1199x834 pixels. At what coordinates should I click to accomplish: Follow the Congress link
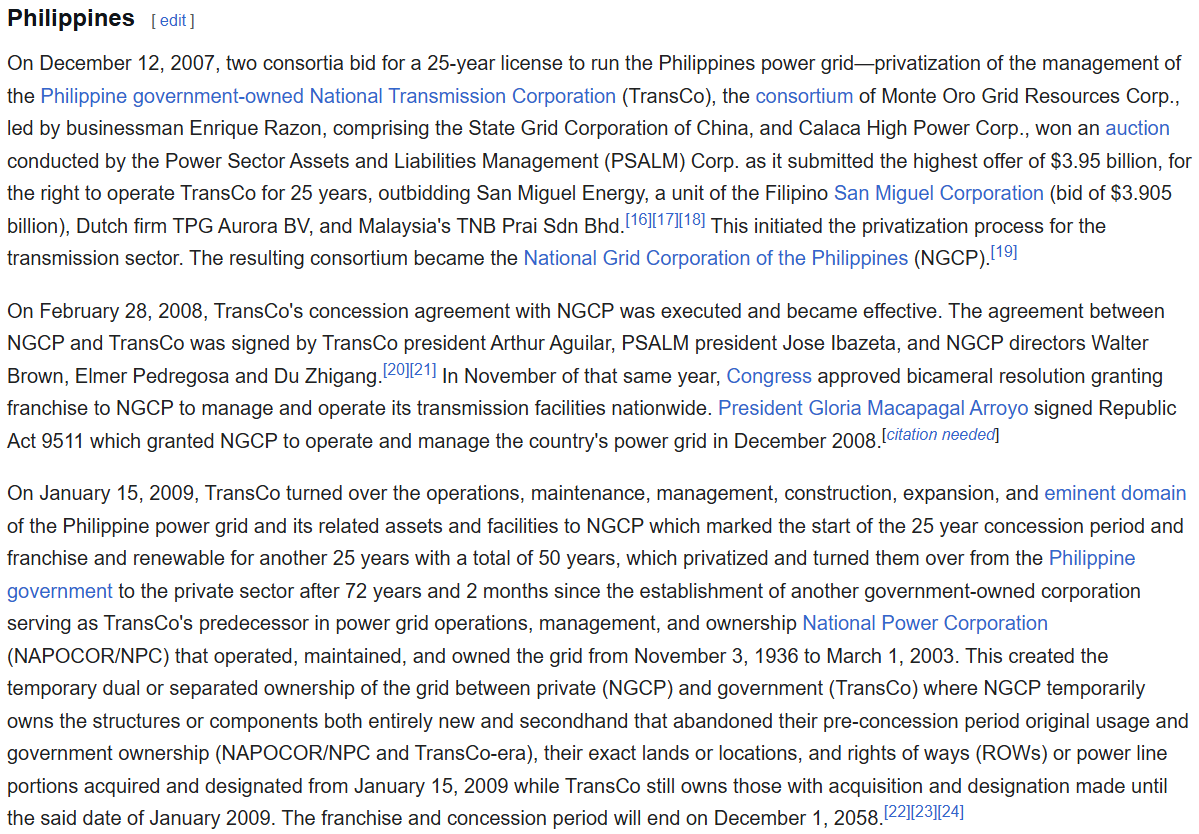768,376
